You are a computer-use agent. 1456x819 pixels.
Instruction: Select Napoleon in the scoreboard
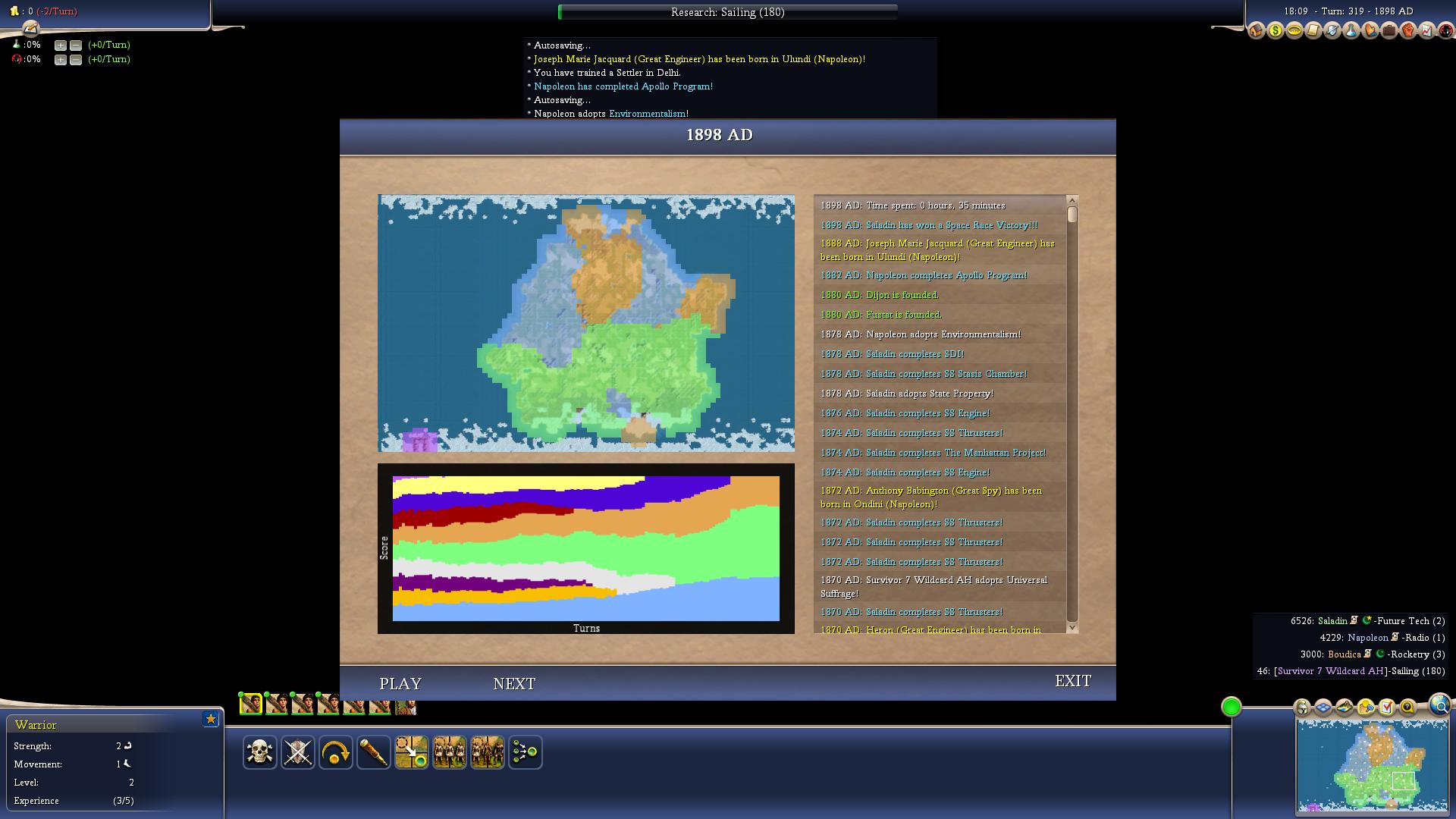(1368, 638)
